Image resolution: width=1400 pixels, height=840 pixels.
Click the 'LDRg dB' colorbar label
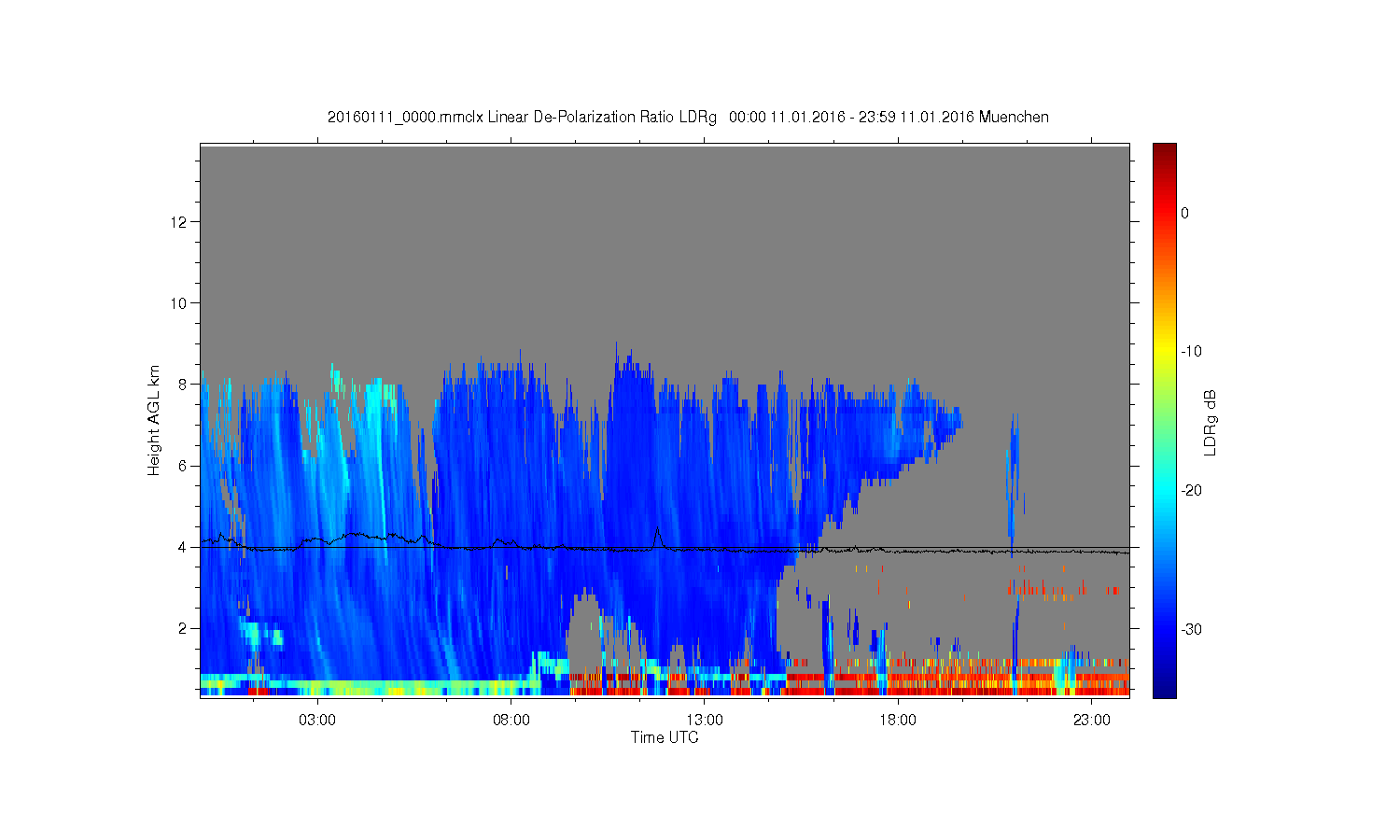click(1211, 422)
